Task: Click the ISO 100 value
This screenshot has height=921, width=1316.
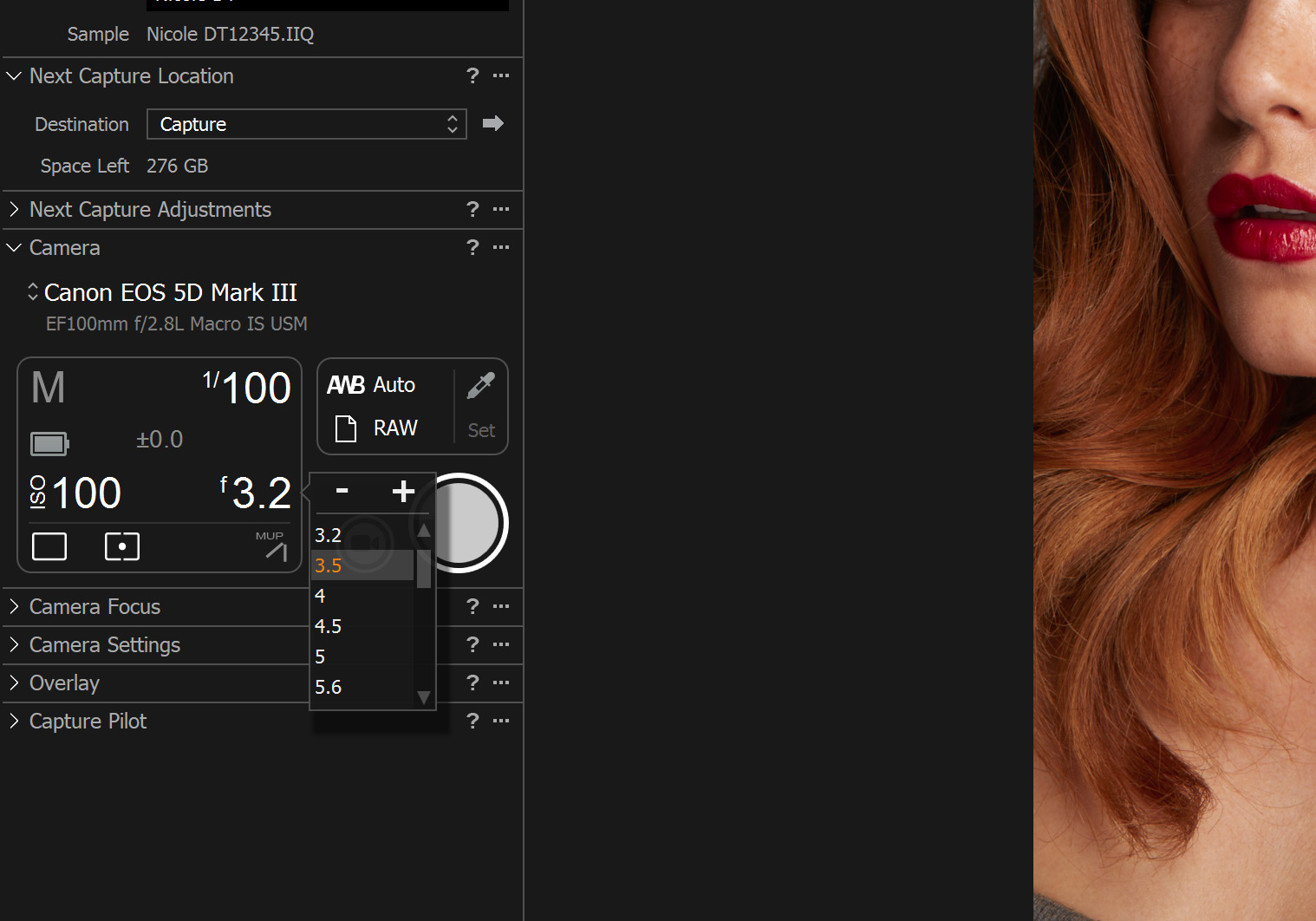Action: (x=86, y=493)
